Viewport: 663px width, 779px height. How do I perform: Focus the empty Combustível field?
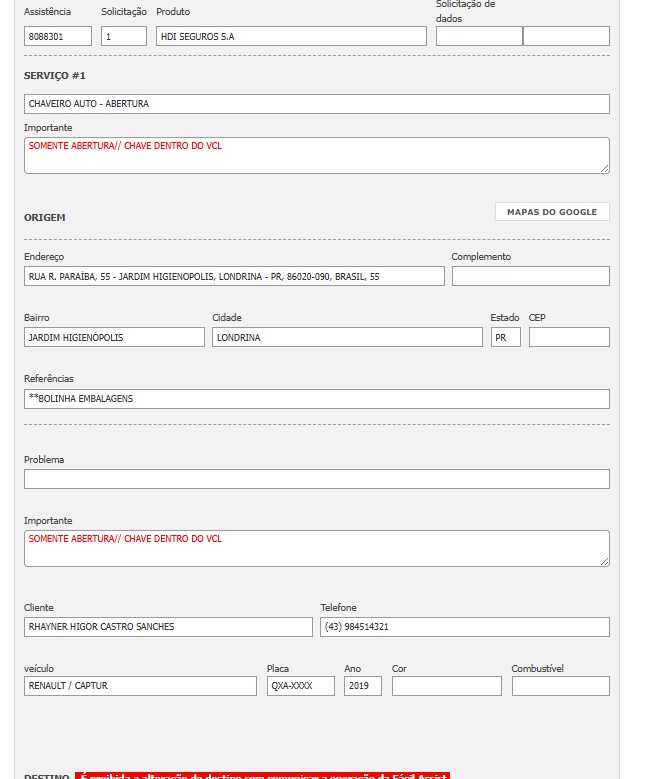[x=560, y=686]
